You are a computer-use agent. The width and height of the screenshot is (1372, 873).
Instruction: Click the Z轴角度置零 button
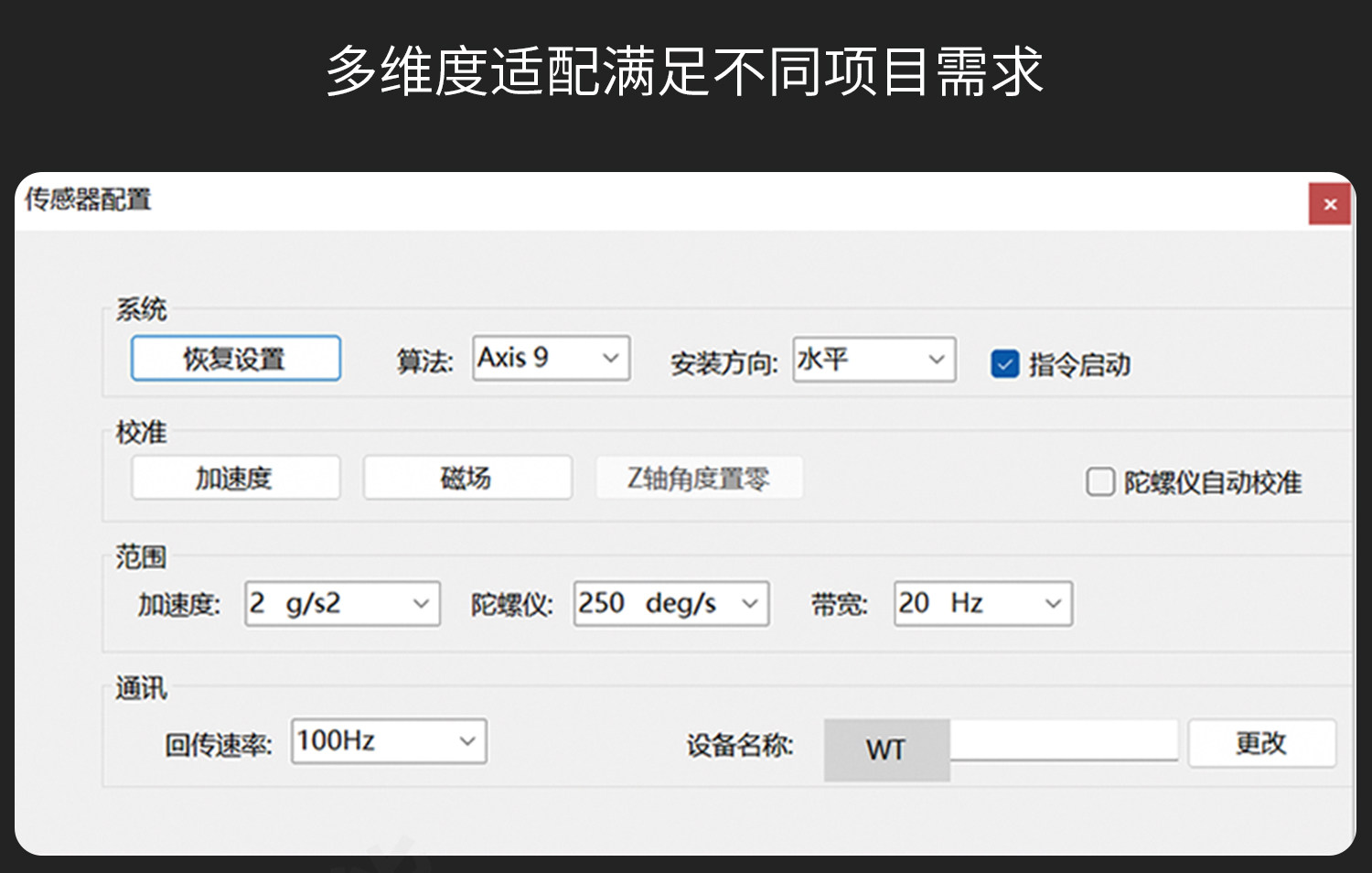[x=700, y=478]
